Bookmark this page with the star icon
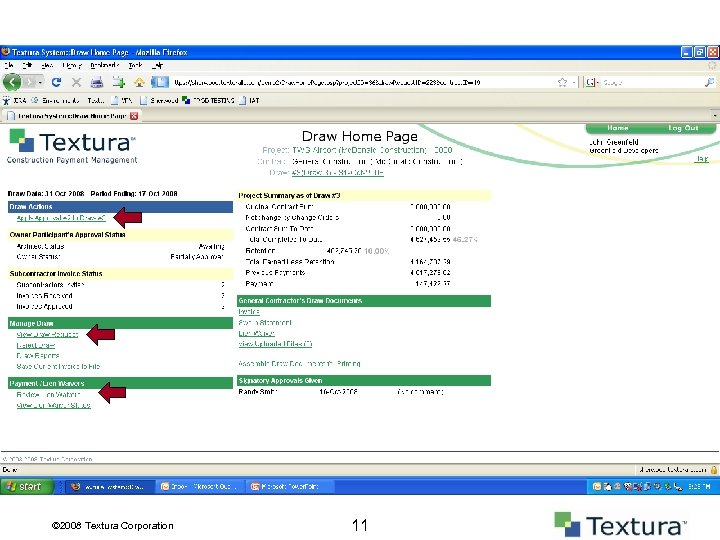This screenshot has height=540, width=720. click(562, 83)
